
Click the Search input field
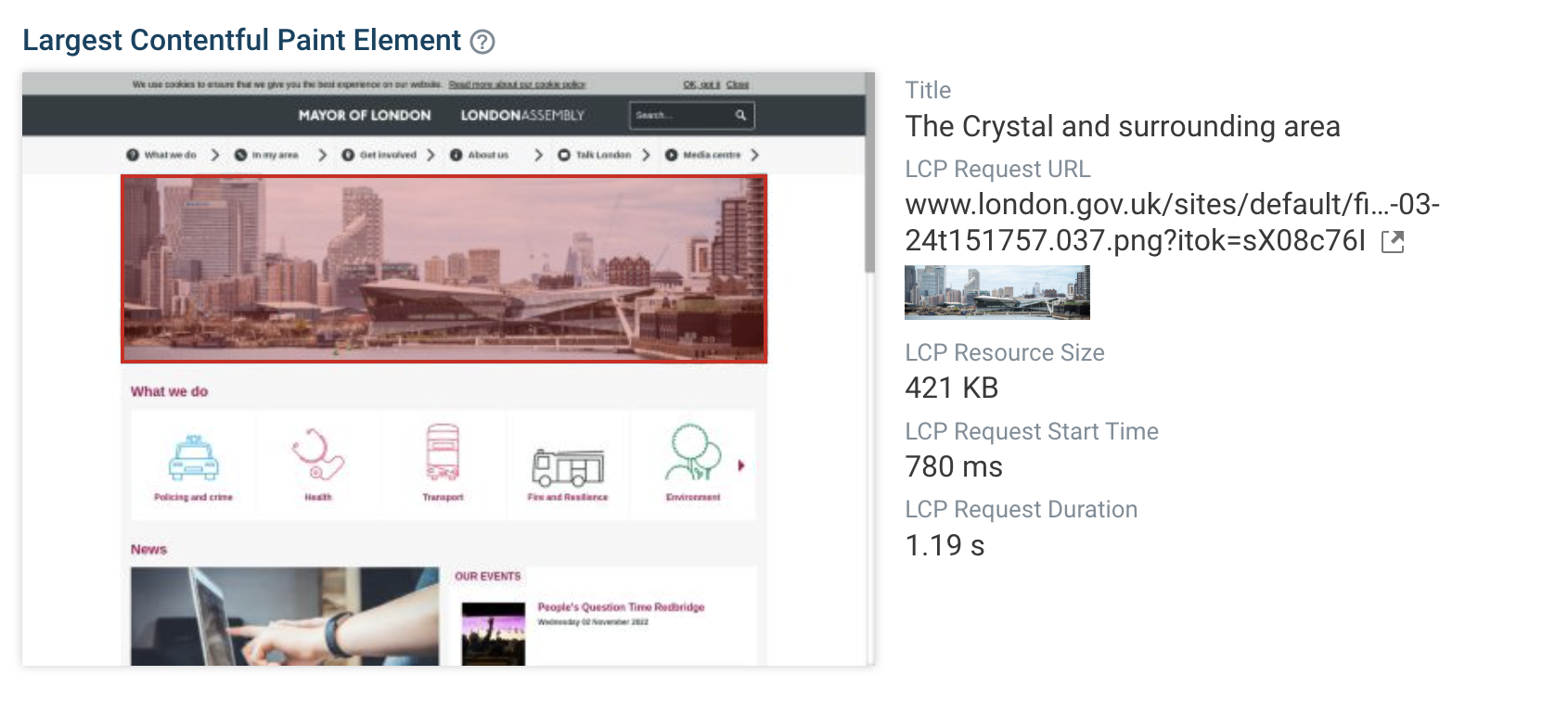[681, 116]
